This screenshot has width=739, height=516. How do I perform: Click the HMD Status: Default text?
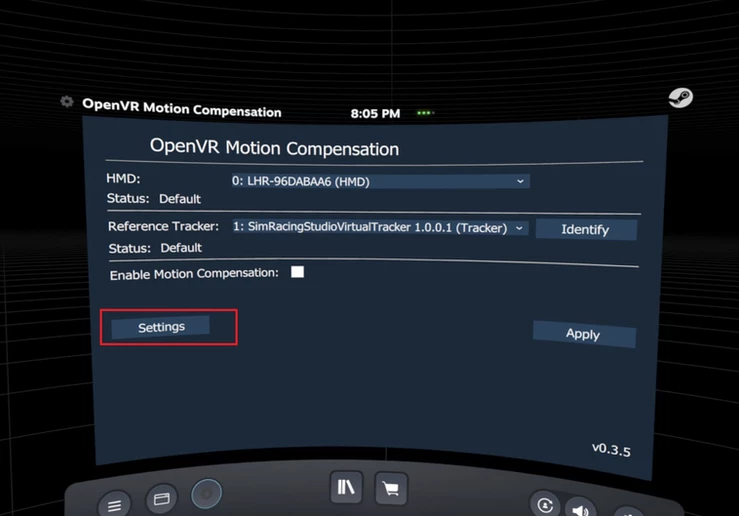[x=154, y=198]
